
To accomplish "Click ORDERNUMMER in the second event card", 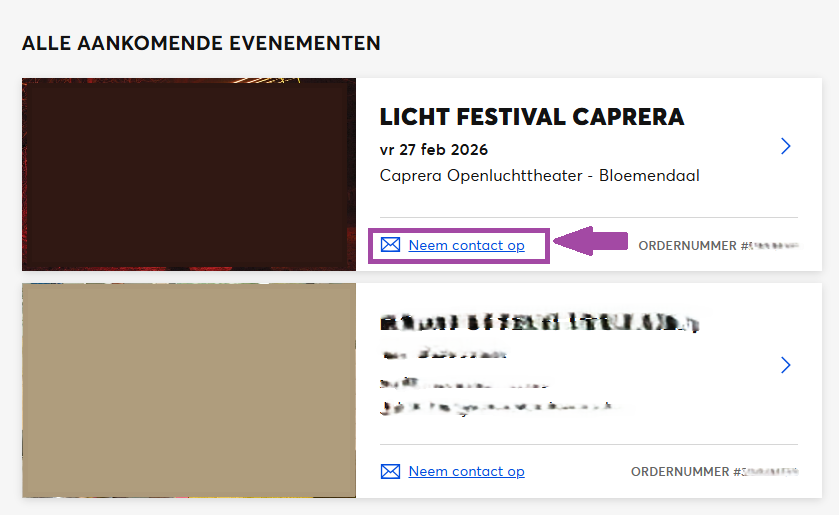I will (714, 472).
